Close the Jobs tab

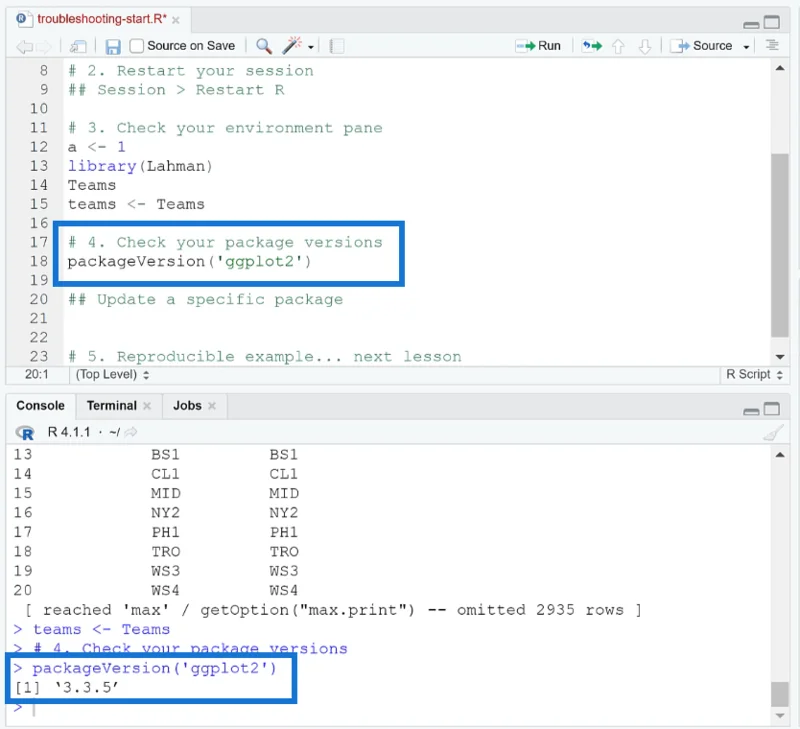click(x=212, y=406)
